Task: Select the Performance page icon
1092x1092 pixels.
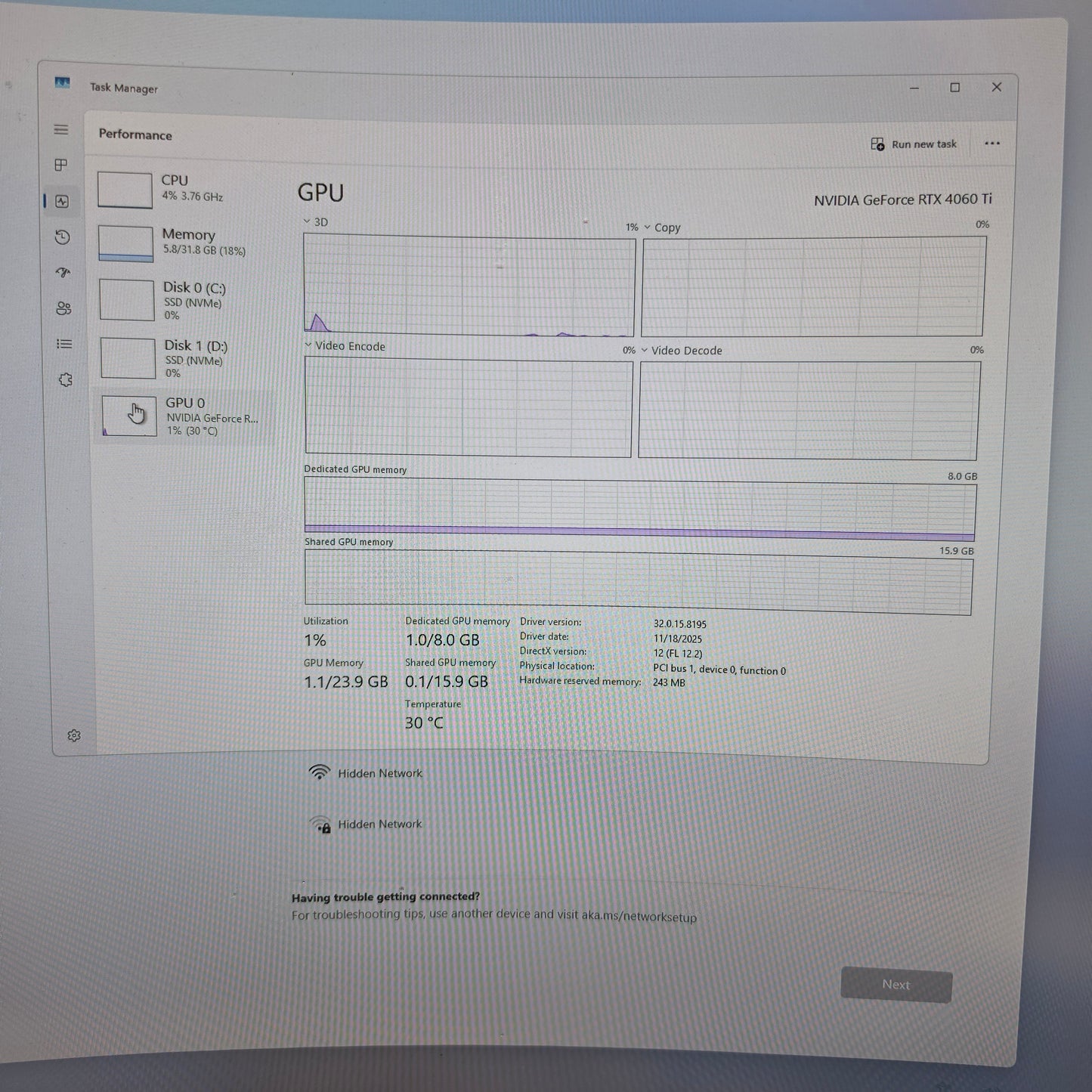Action: [62, 201]
